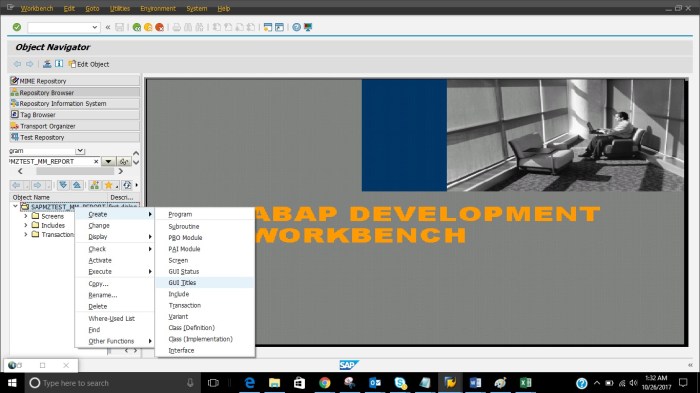Viewport: 700px width, 393px height.
Task: Select the Includes folder in tree
Action: (x=53, y=226)
